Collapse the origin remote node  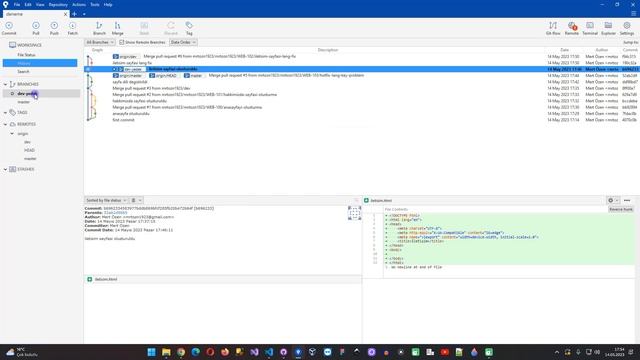point(12,133)
